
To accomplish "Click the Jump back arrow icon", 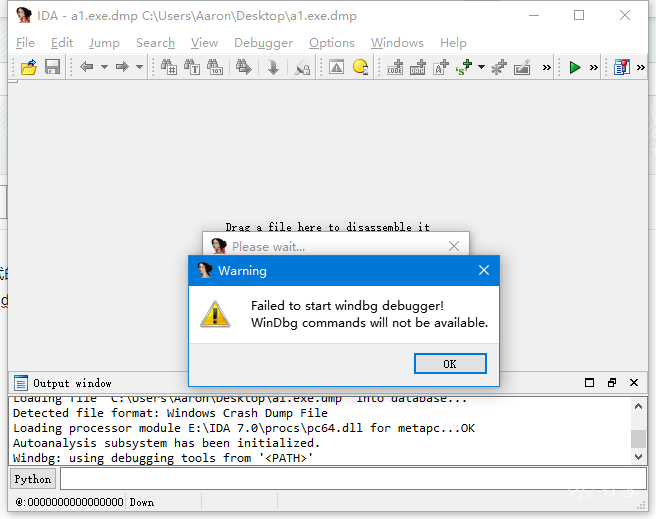I will [x=86, y=67].
